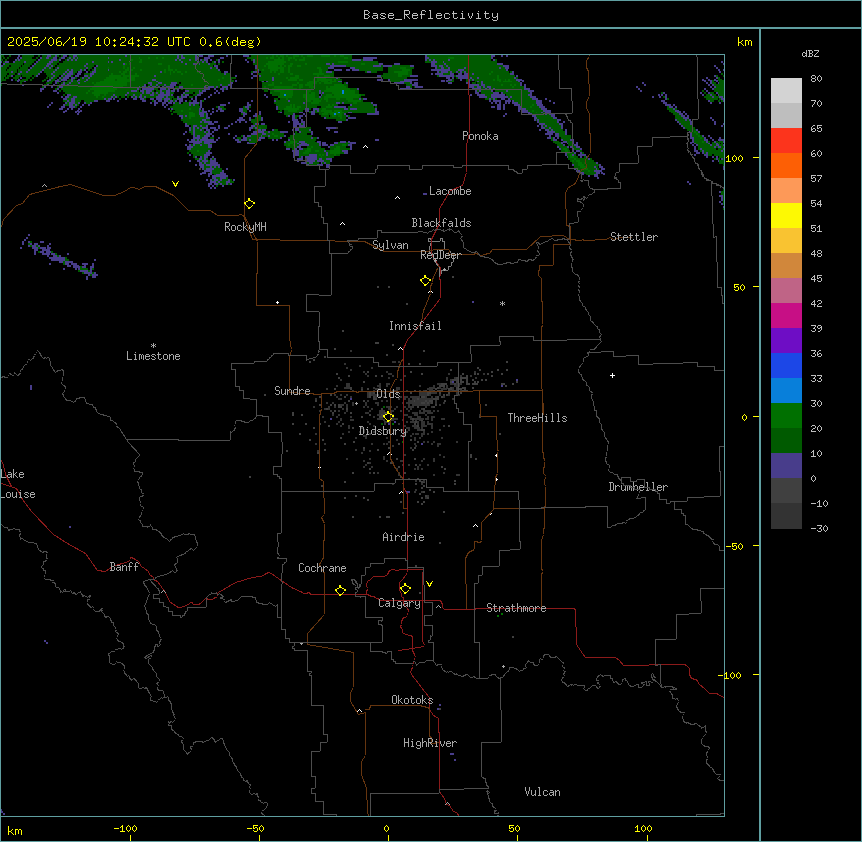Click the yellow diamond marker between Olds and Didsbury
Screen dimensions: 862x842
[x=388, y=417]
